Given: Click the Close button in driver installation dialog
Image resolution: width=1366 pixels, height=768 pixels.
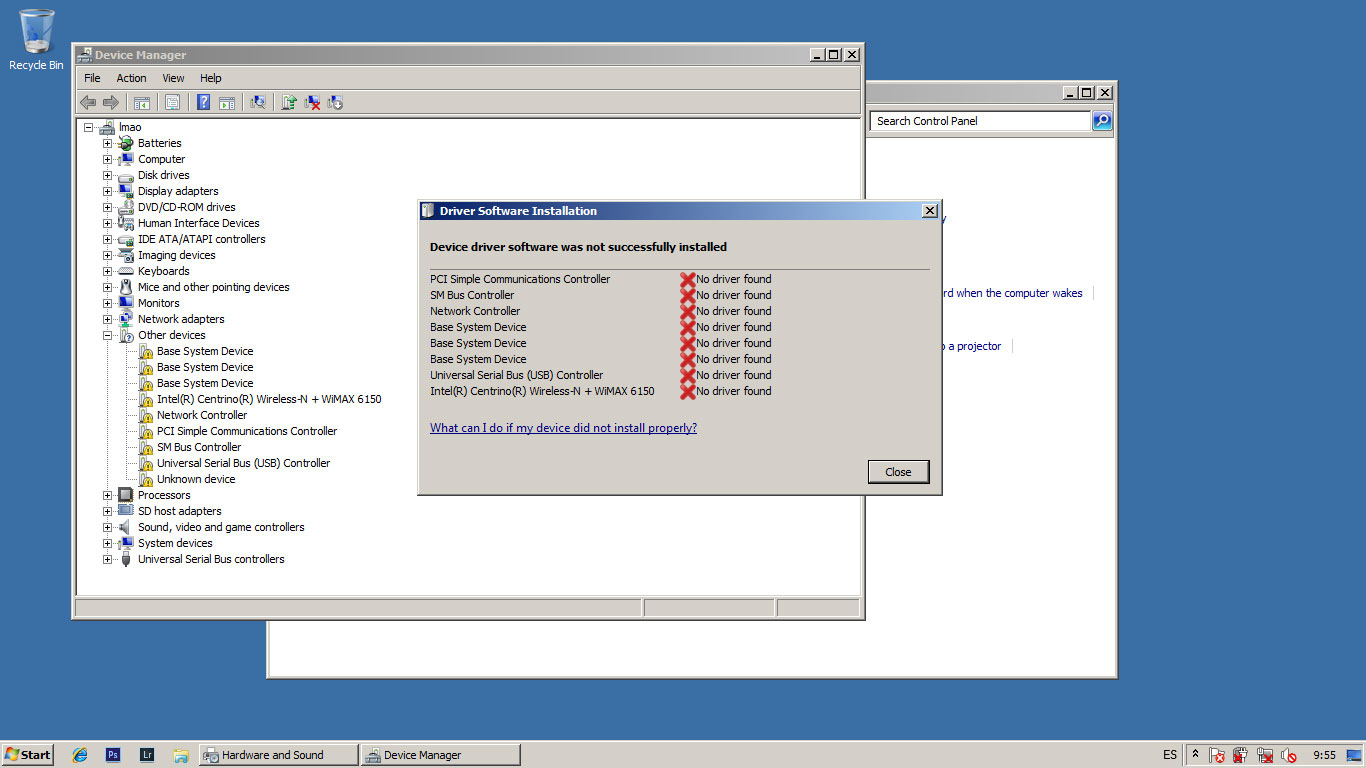Looking at the screenshot, I should point(898,472).
